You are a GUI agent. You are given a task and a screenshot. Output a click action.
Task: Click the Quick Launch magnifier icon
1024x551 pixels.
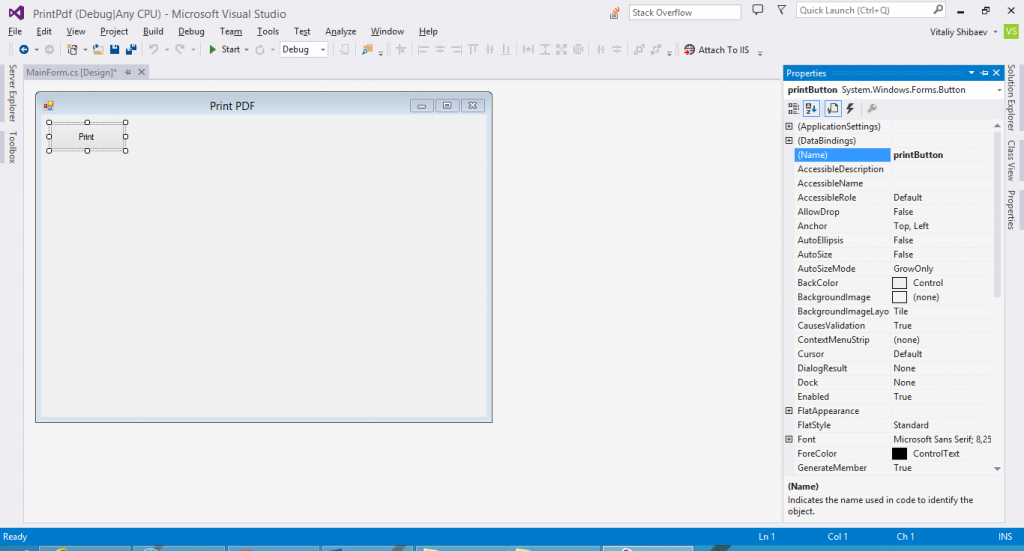[938, 10]
